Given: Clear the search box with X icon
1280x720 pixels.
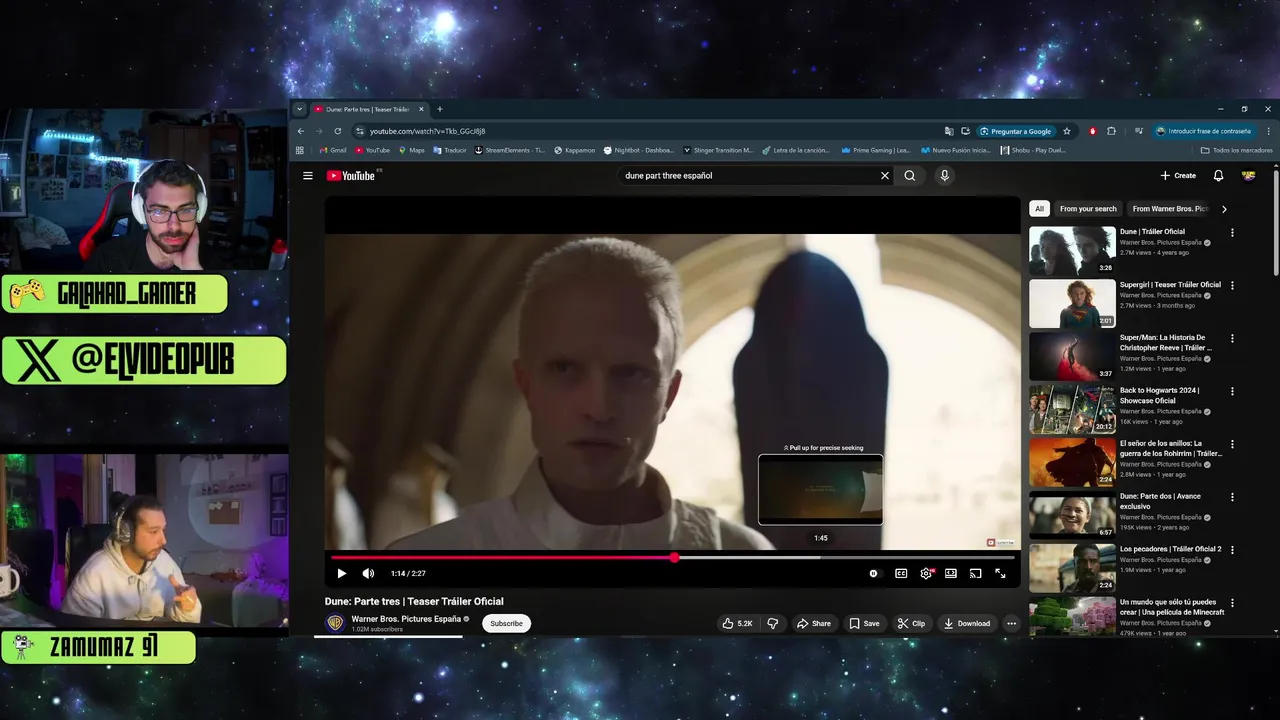Looking at the screenshot, I should (884, 176).
